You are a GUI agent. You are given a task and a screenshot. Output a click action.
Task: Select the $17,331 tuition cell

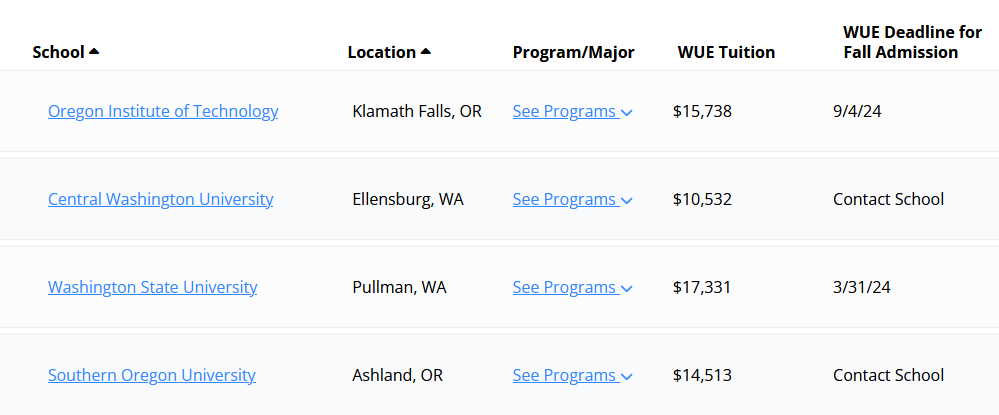tap(701, 288)
